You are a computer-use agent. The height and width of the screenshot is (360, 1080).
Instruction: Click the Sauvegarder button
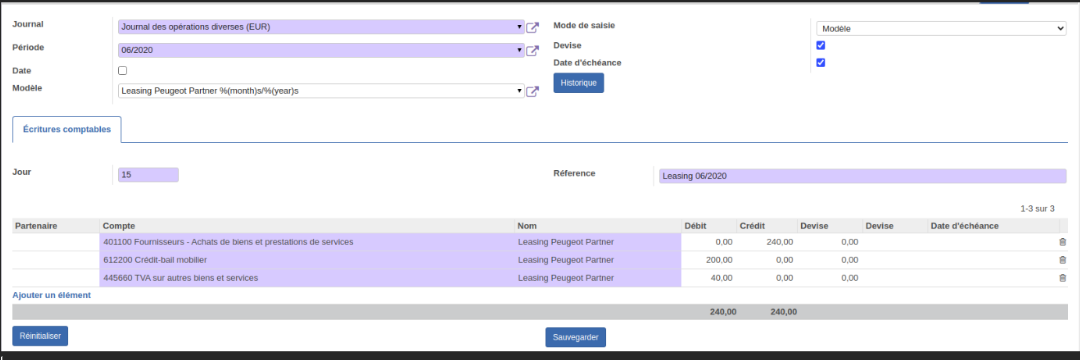(x=576, y=337)
